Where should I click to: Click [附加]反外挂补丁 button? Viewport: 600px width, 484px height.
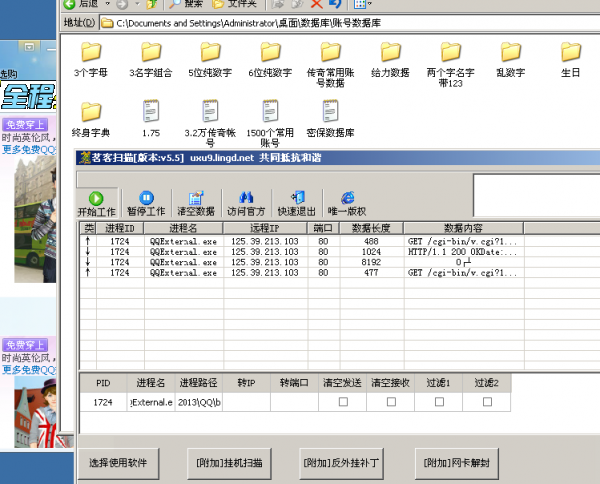coord(341,463)
